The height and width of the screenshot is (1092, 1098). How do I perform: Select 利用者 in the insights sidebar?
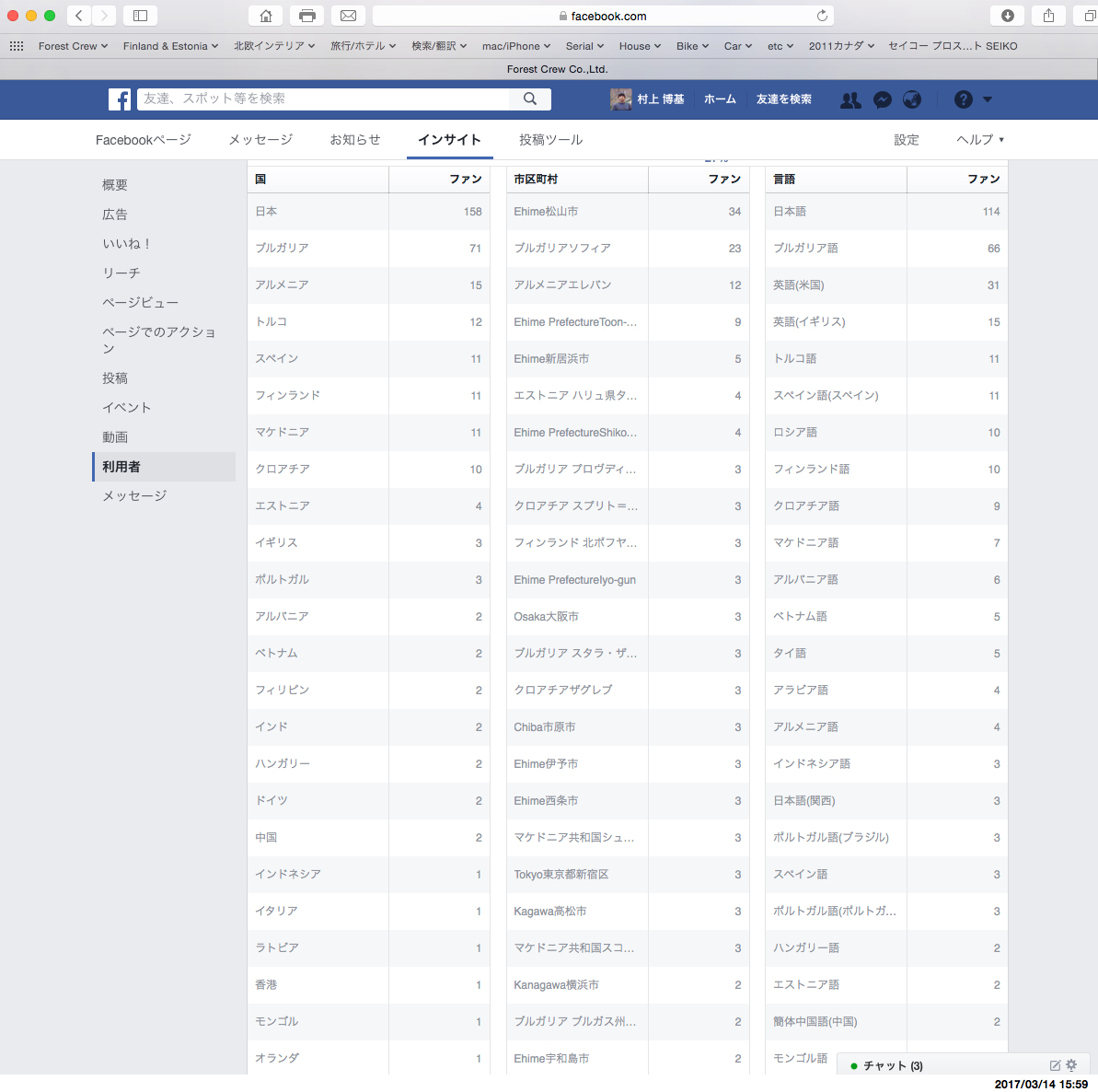[164, 467]
